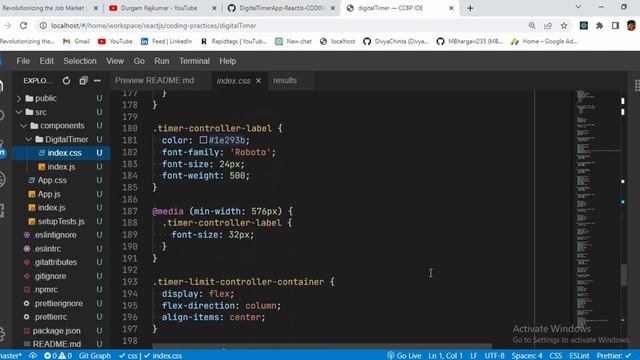
Task: Click warnings count in status bar
Action: (x=65, y=356)
